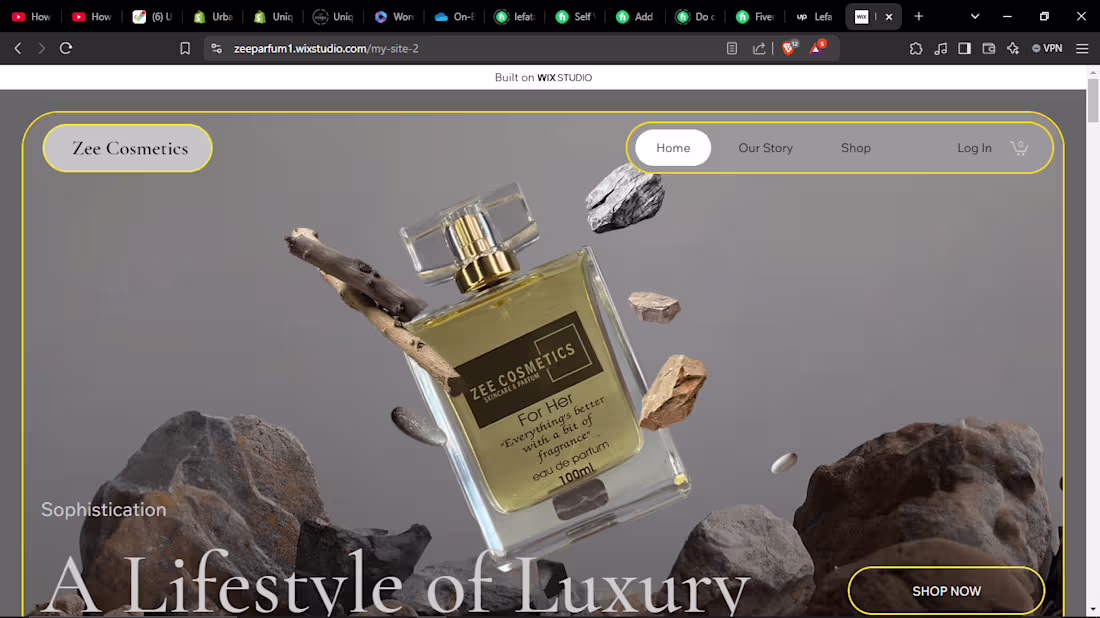Screen dimensions: 1100x618
Task: Open Brave Shields lion icon
Action: click(x=789, y=48)
